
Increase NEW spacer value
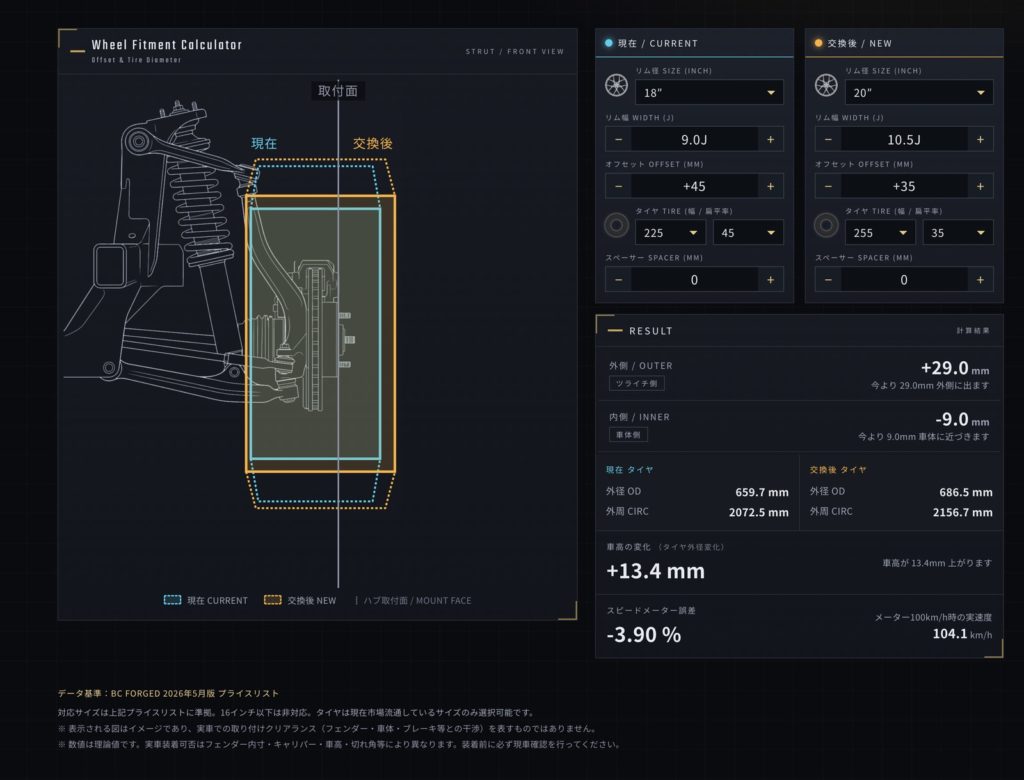980,280
